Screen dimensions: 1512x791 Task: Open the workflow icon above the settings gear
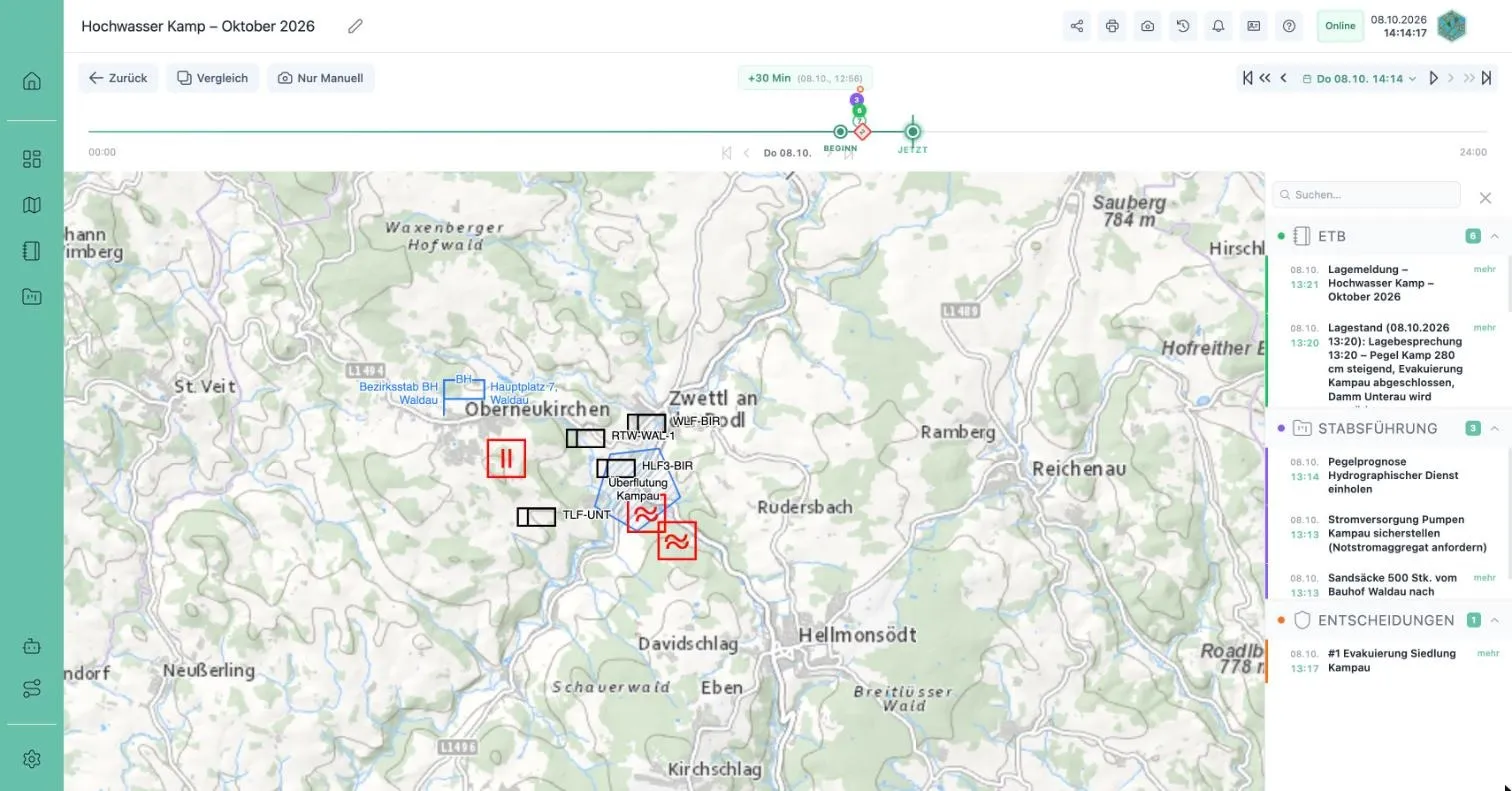pos(31,689)
